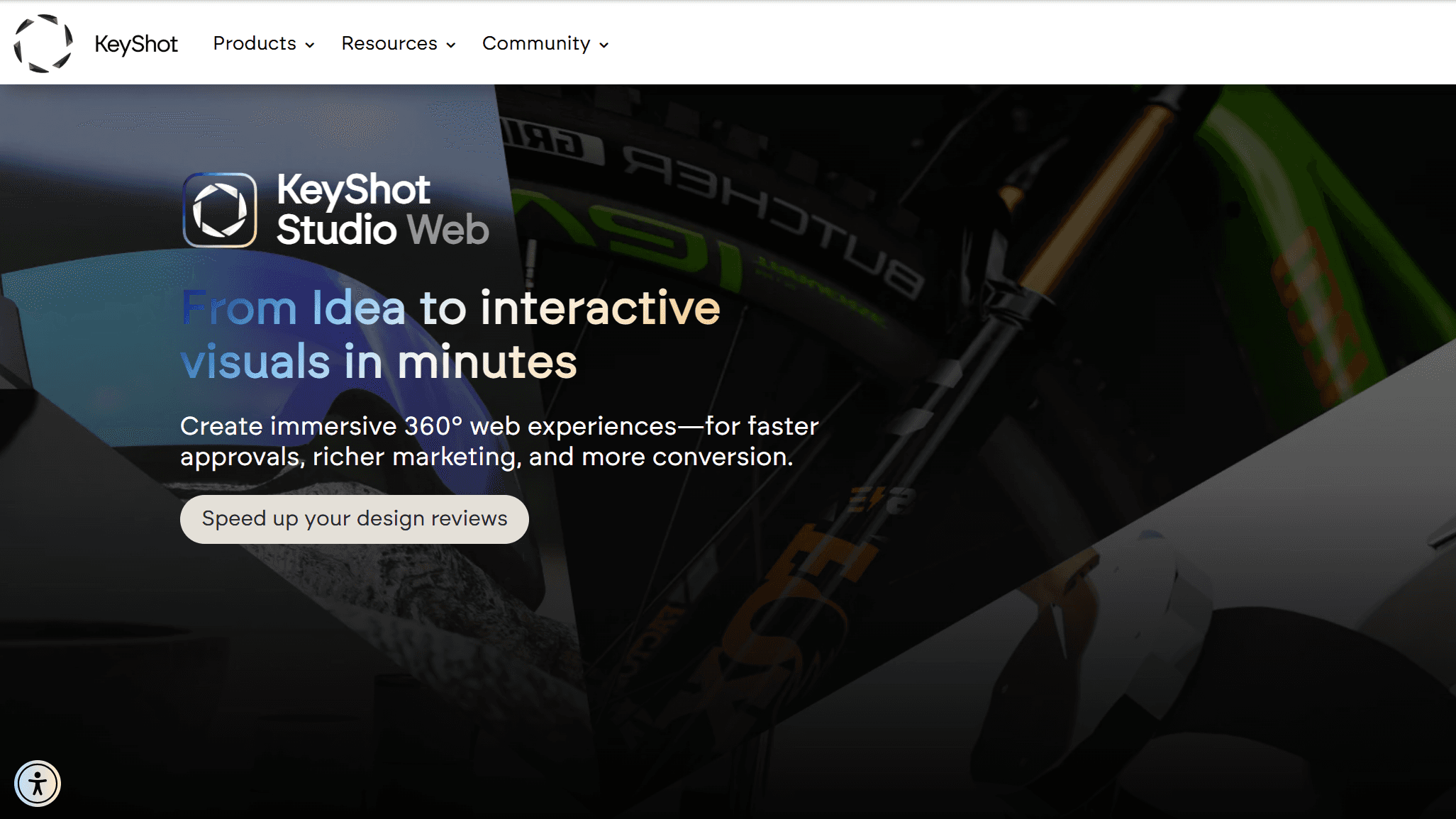1456x819 pixels.
Task: Click the KeyShot Studio Web app icon
Action: click(220, 210)
